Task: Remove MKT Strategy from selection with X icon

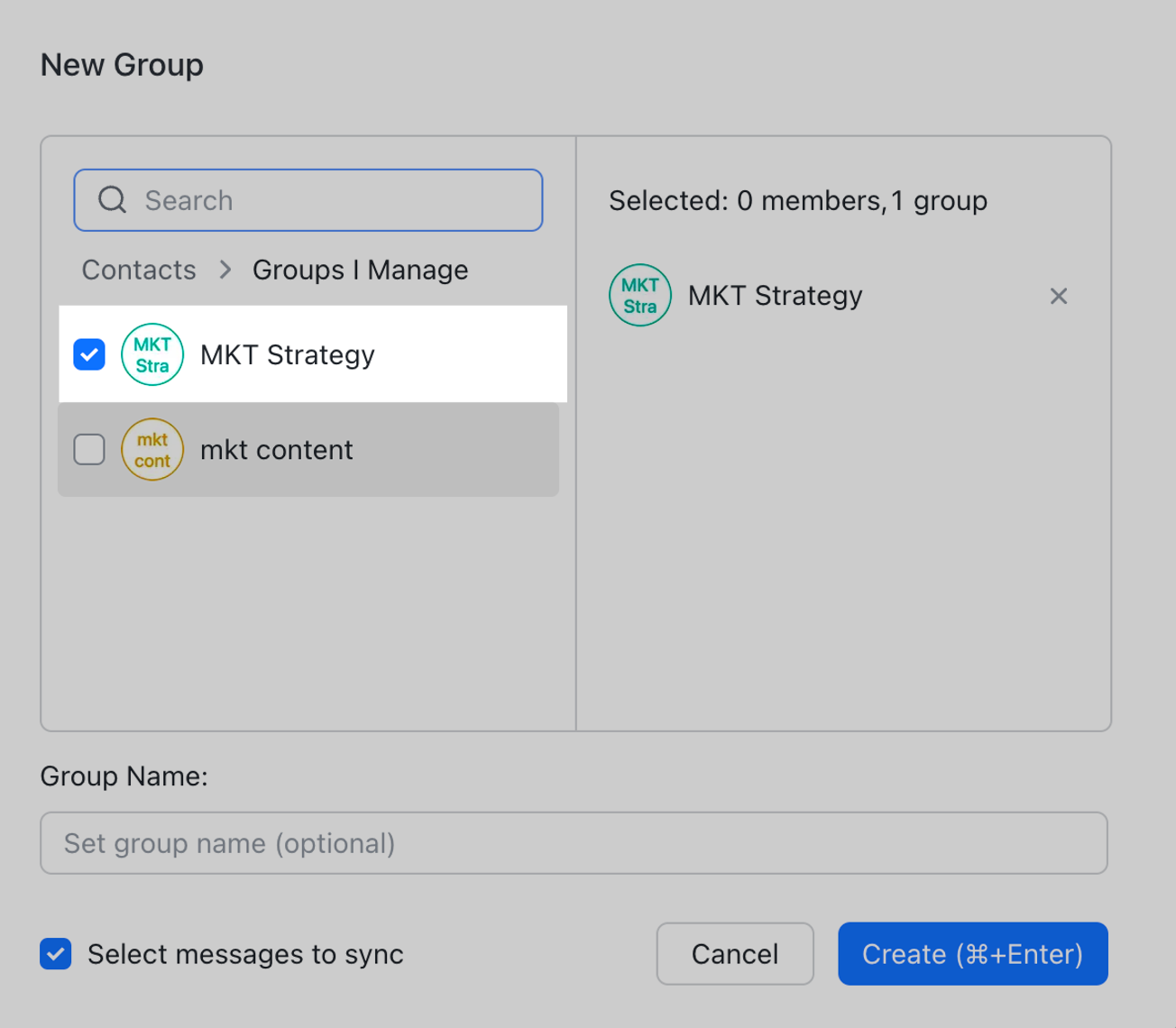Action: [1058, 296]
